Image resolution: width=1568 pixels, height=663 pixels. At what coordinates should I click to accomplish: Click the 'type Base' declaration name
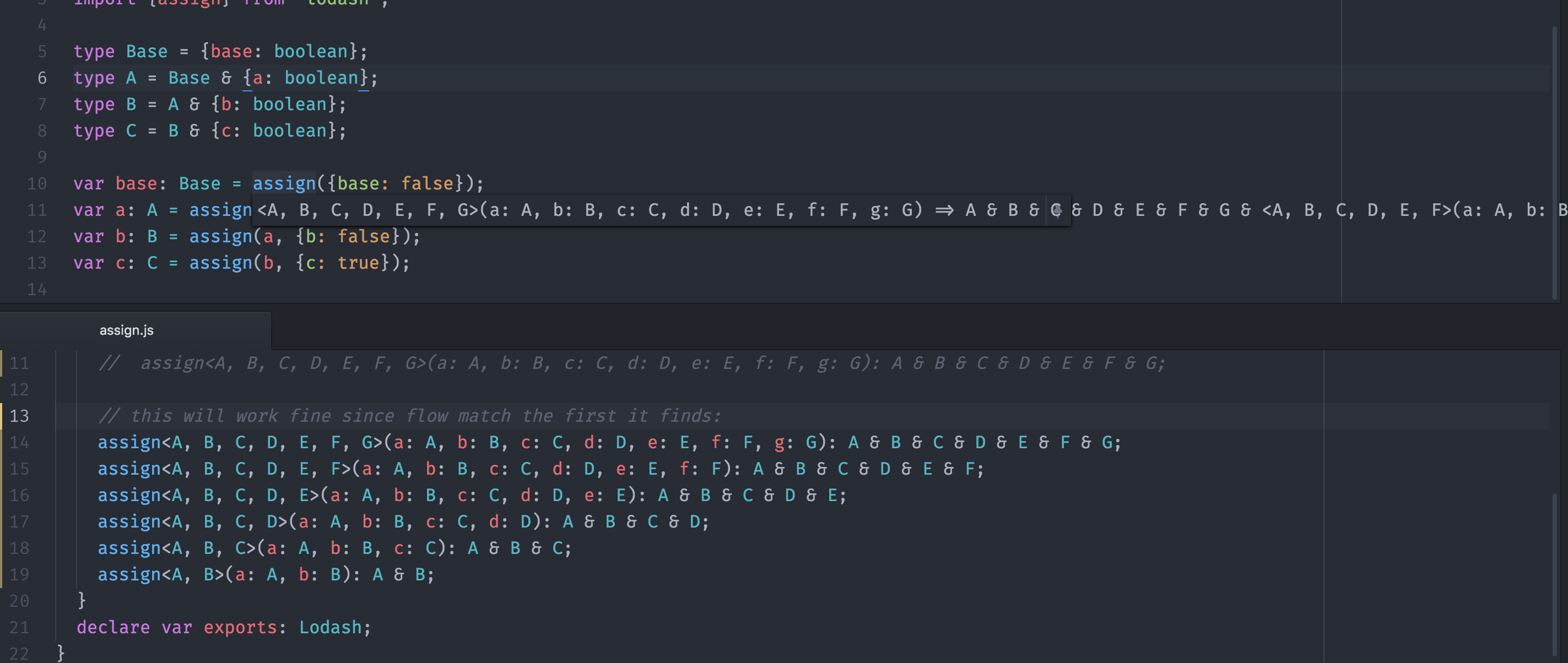[x=147, y=52]
